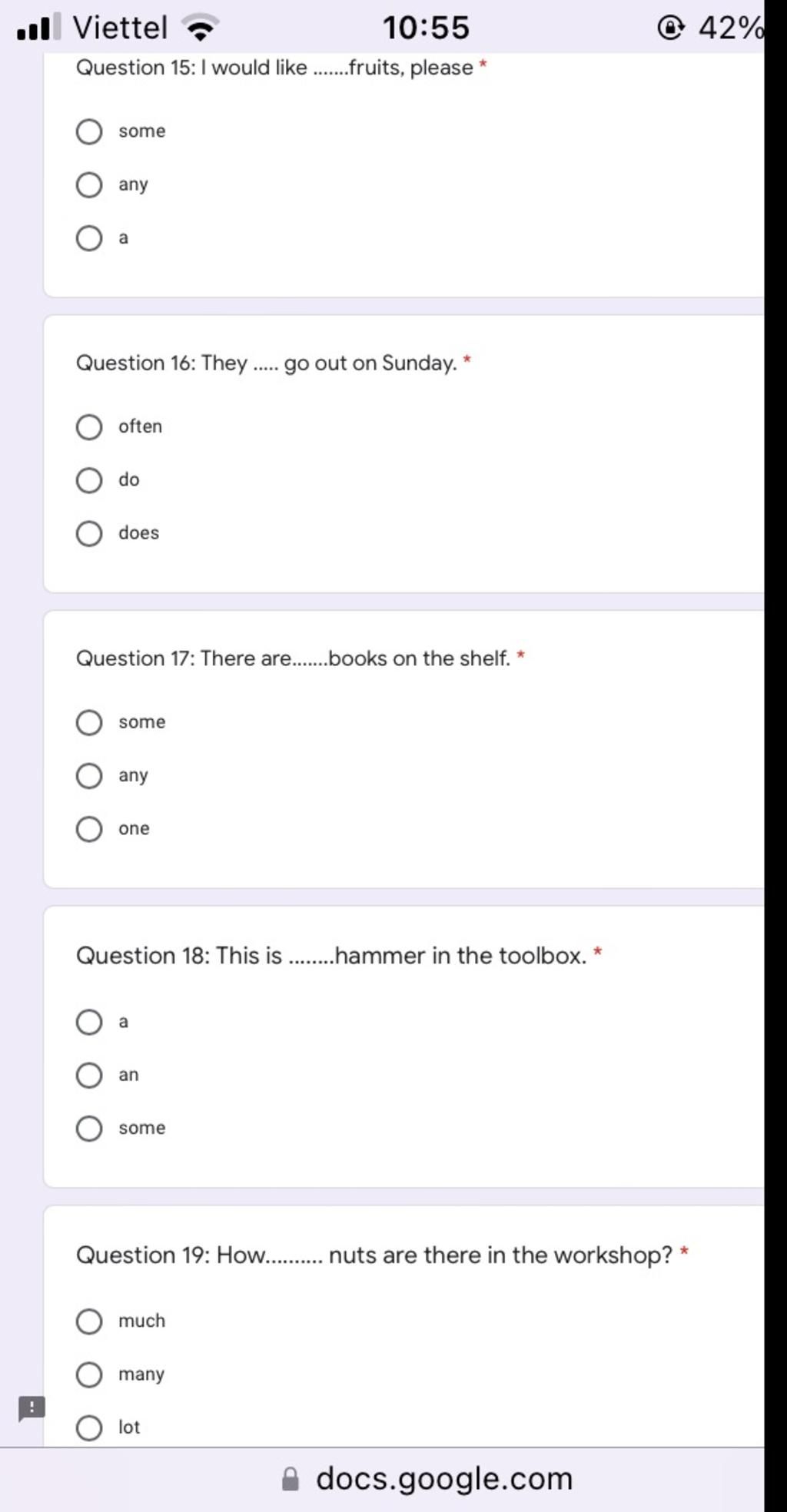787x1512 pixels.
Task: Tap the 10:55 clock in status bar
Action: [426, 28]
